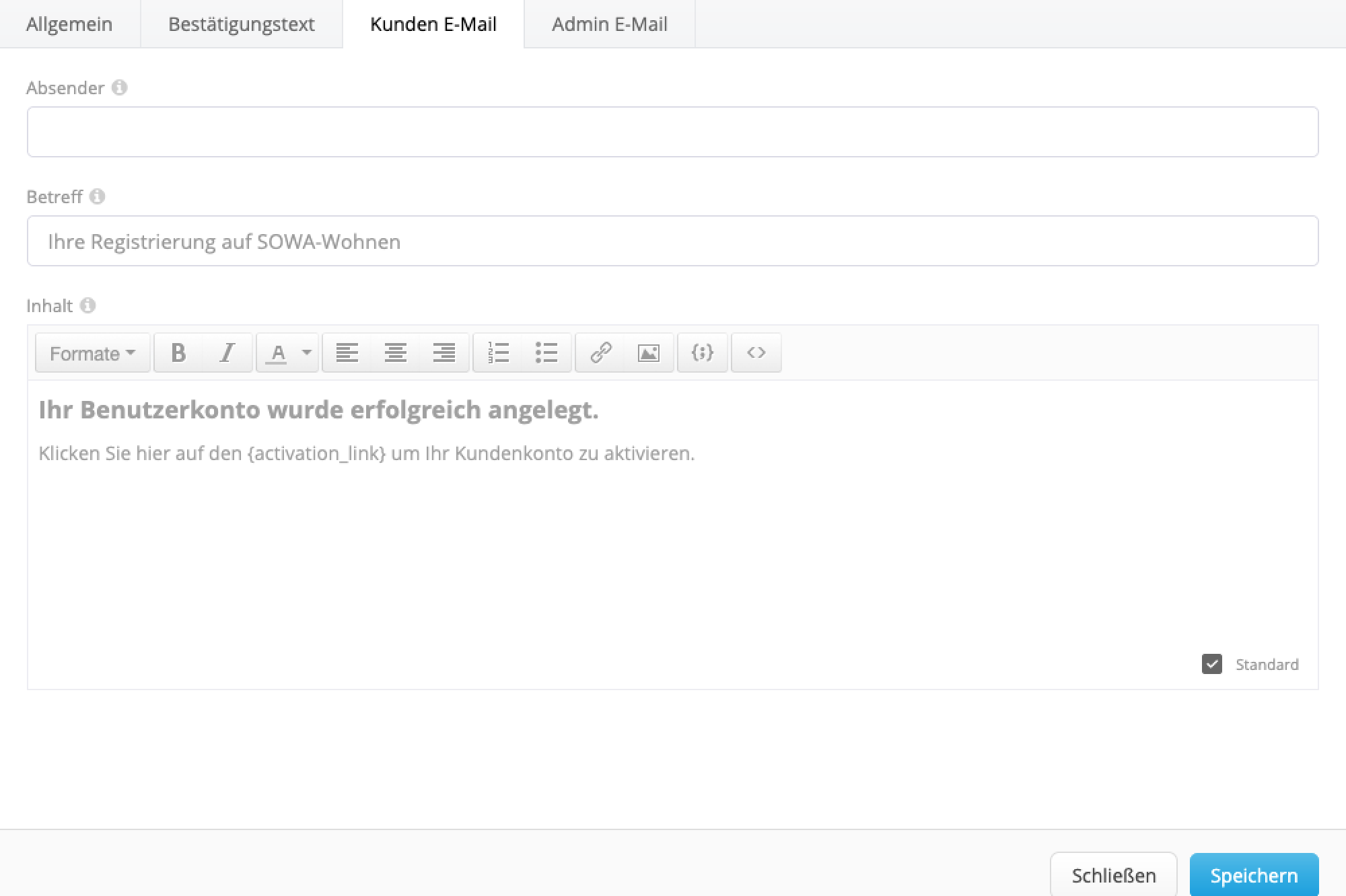Image resolution: width=1346 pixels, height=896 pixels.
Task: Align text to the right
Action: click(x=444, y=352)
